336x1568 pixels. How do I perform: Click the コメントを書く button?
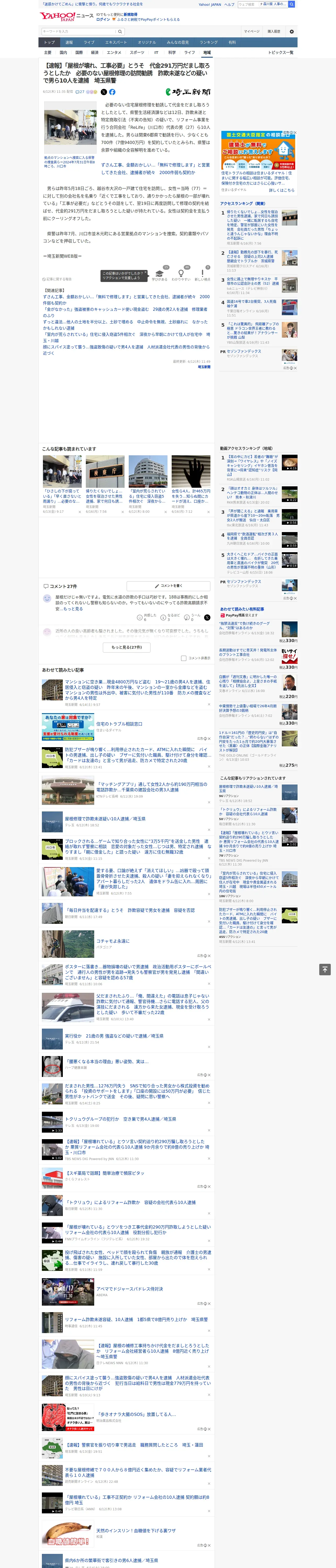[169, 586]
